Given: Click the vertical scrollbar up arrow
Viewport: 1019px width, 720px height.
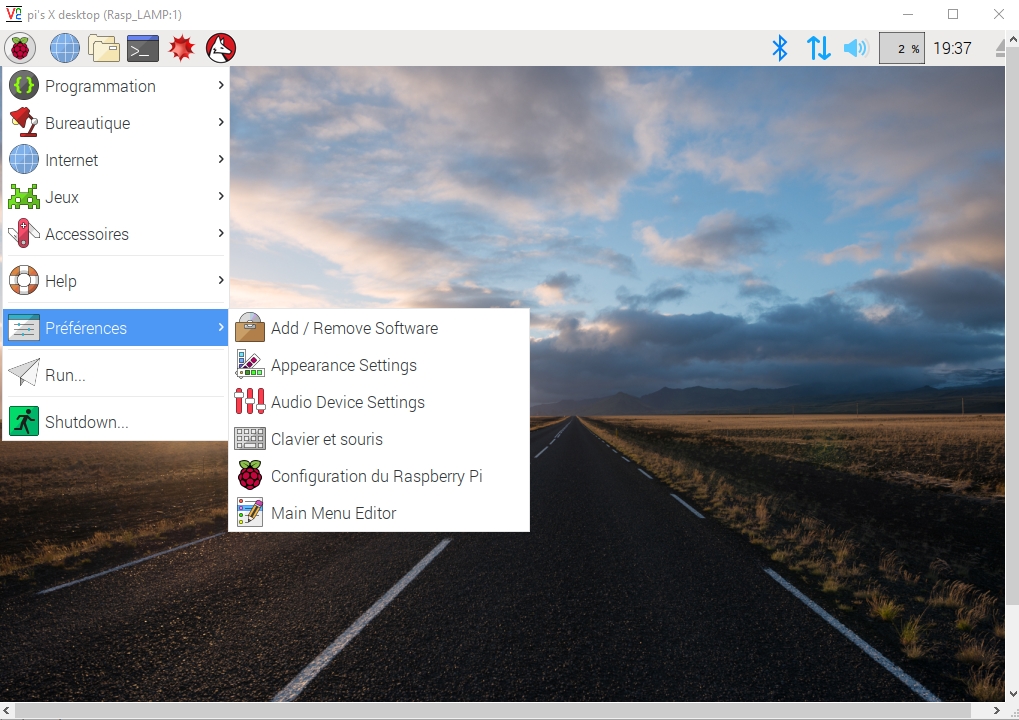Looking at the screenshot, I should (x=1013, y=39).
